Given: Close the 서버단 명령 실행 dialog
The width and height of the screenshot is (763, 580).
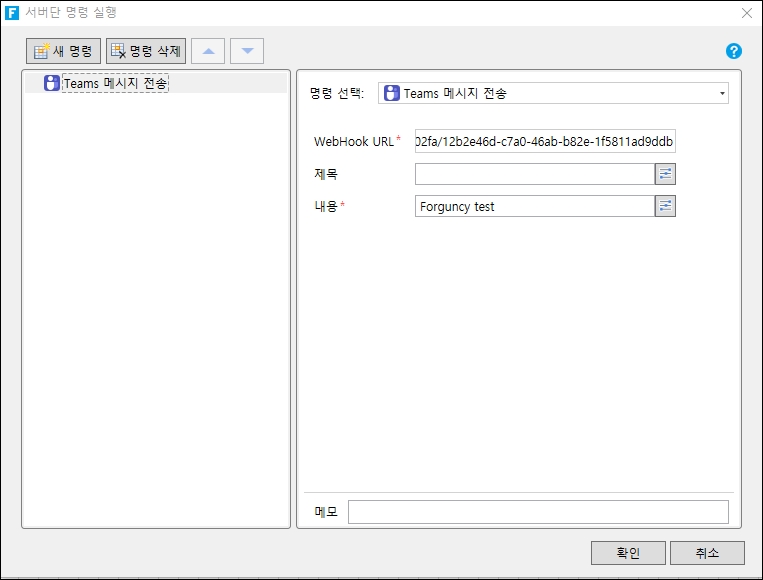Looking at the screenshot, I should pos(746,13).
